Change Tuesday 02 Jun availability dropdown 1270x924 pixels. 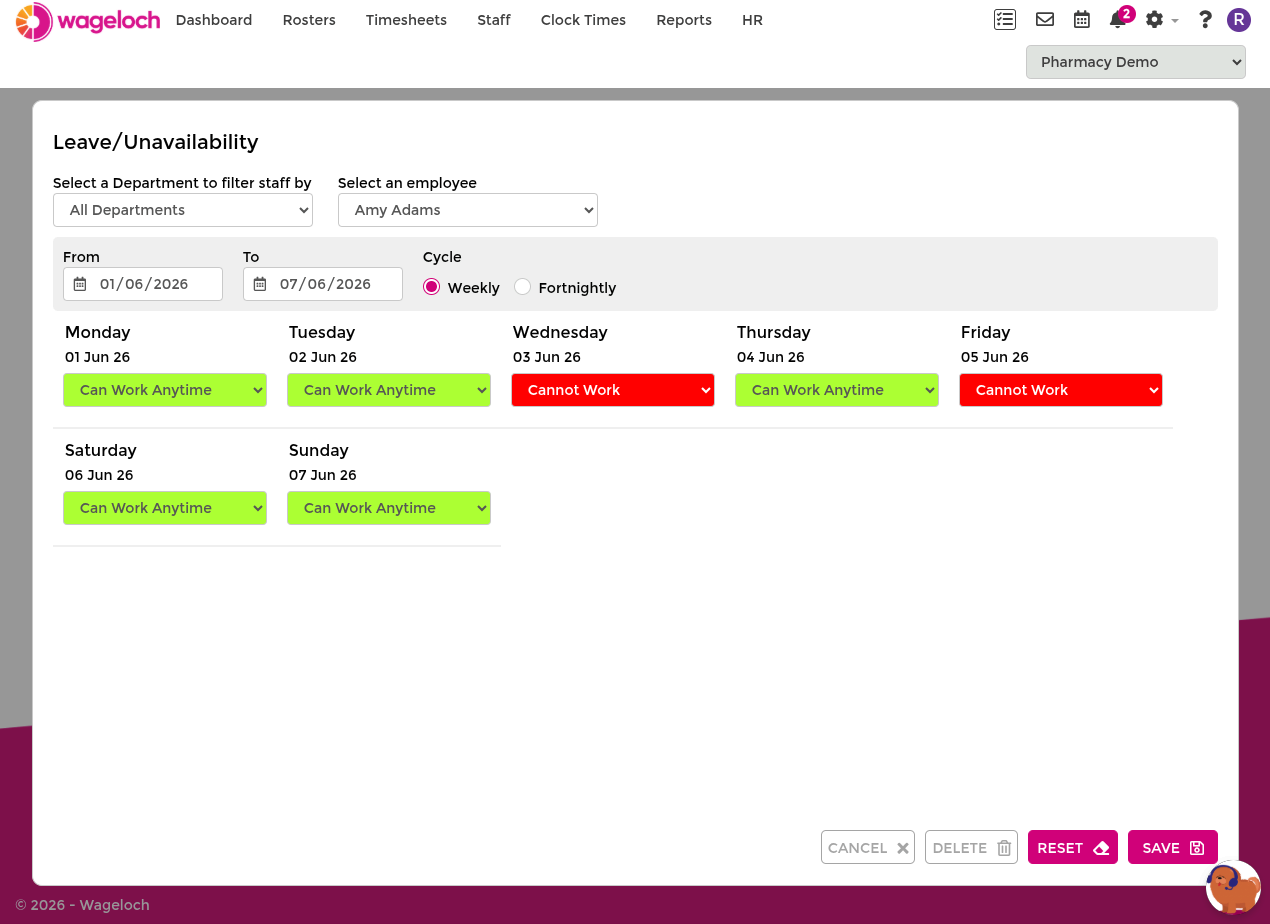389,390
